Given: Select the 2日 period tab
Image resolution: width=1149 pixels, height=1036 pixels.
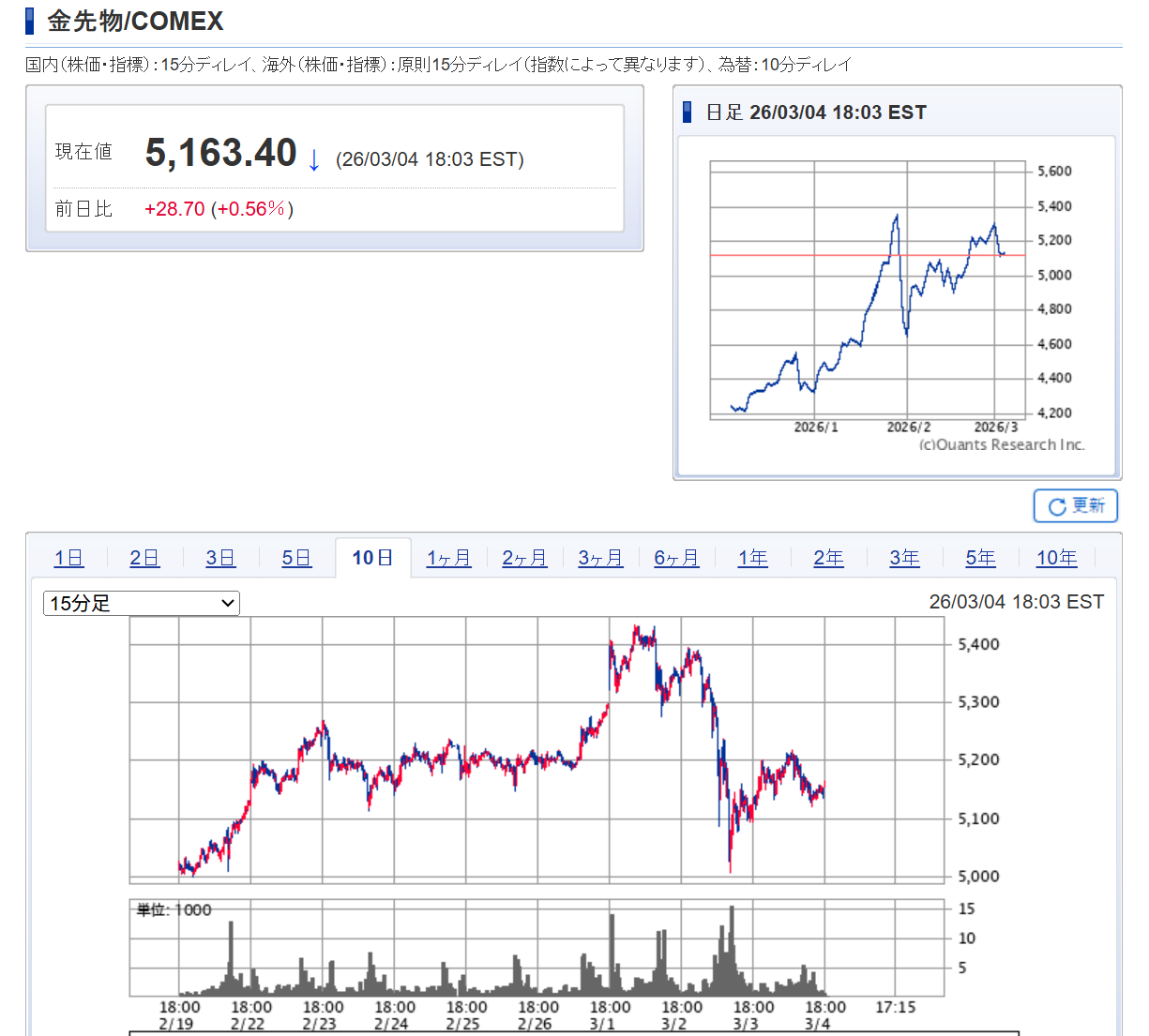Looking at the screenshot, I should point(144,559).
